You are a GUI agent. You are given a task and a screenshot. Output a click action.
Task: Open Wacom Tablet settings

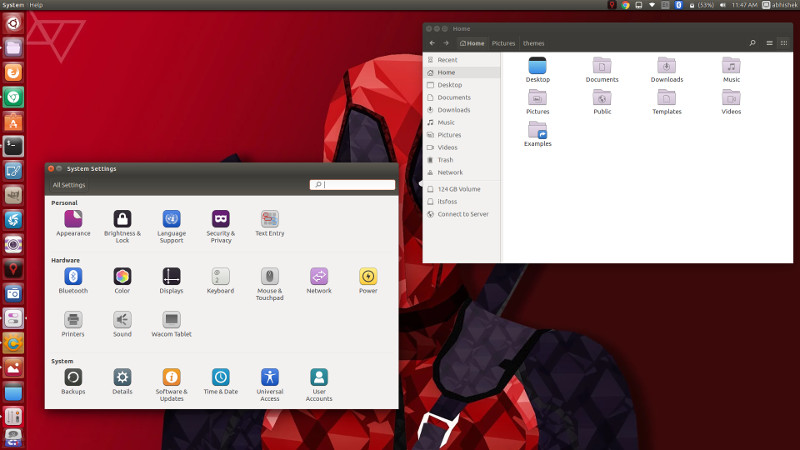pyautogui.click(x=171, y=324)
